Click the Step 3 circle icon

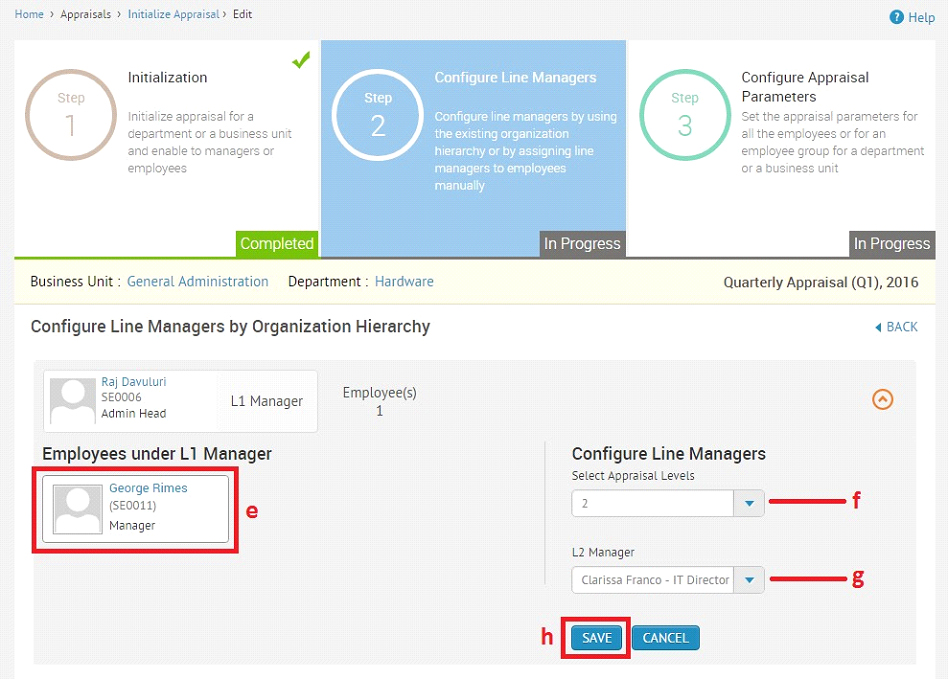685,115
